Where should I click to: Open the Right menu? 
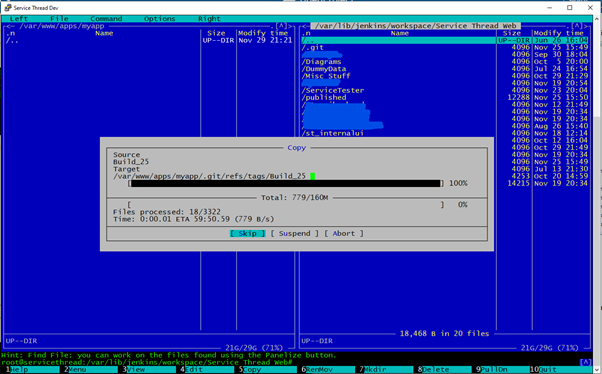(x=209, y=18)
